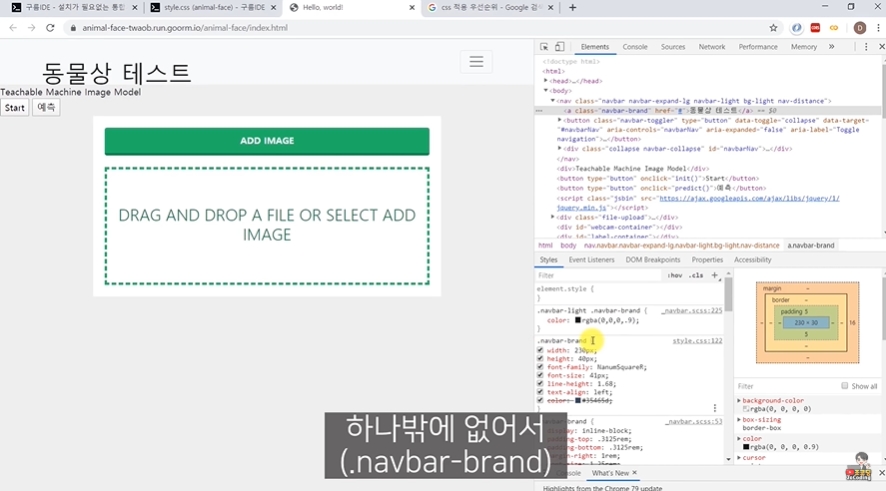This screenshot has width=886, height=491.
Task: Expand the head element node
Action: (x=546, y=81)
